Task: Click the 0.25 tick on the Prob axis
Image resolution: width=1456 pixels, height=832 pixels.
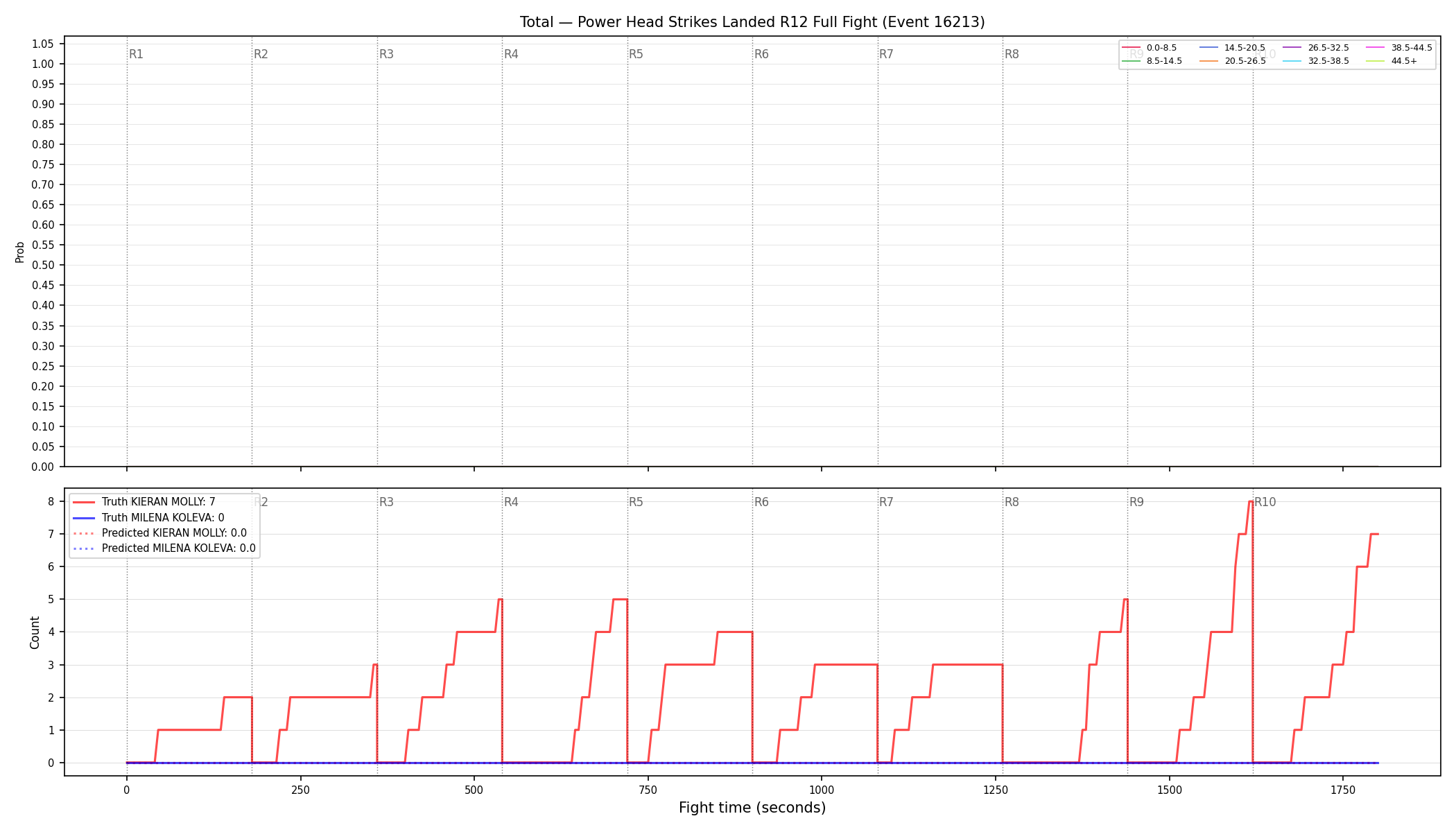Action: click(x=42, y=366)
